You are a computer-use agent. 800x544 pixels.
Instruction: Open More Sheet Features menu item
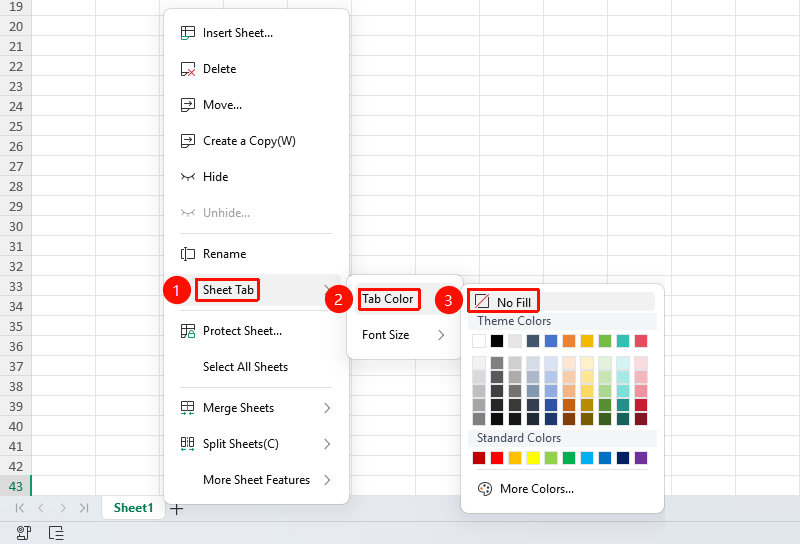coord(256,480)
